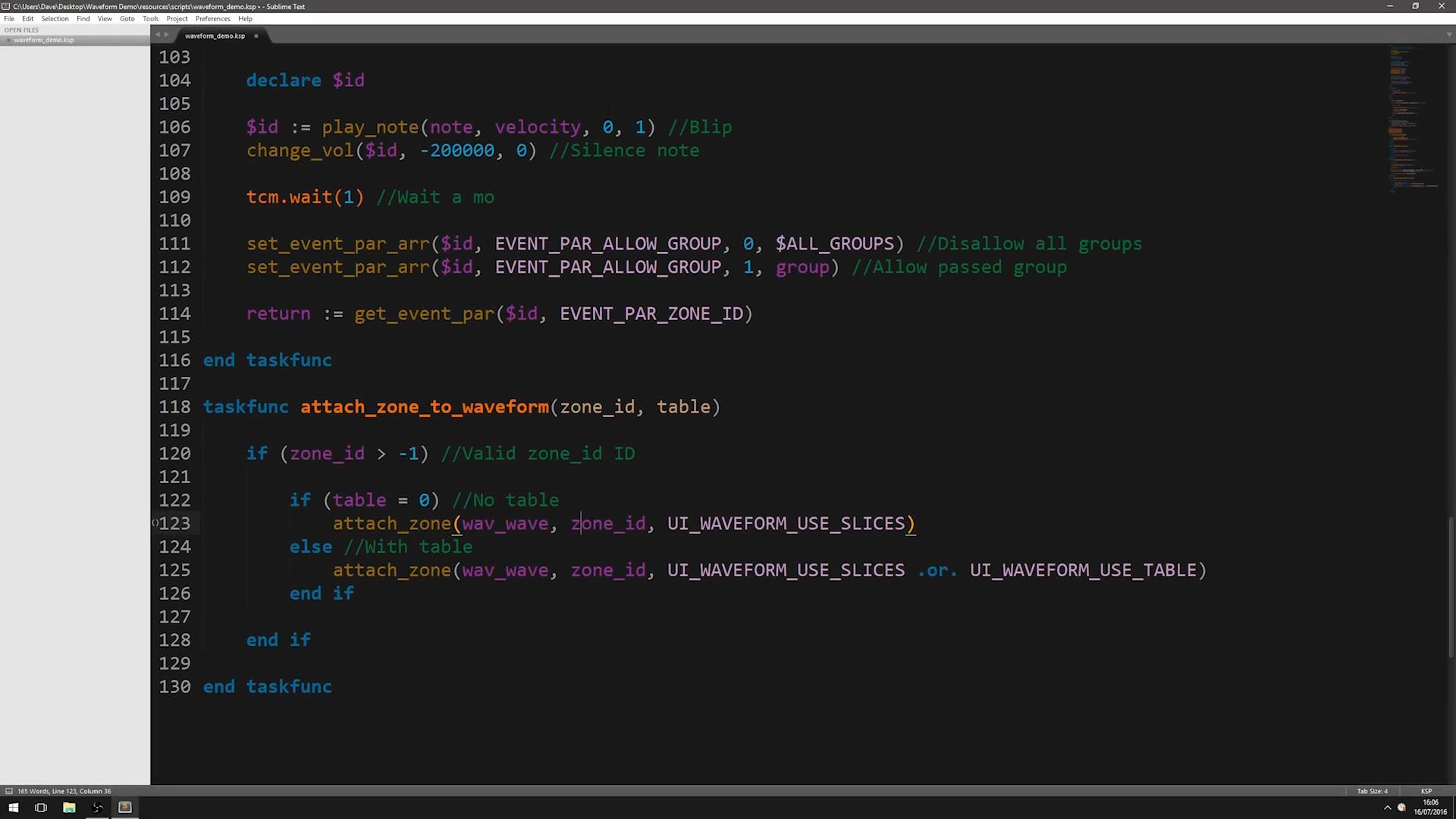Click the '//With table' comment on line 124

tap(408, 548)
